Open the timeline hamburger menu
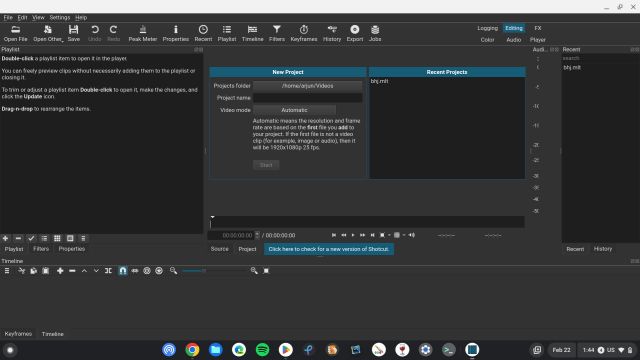 click(x=7, y=271)
